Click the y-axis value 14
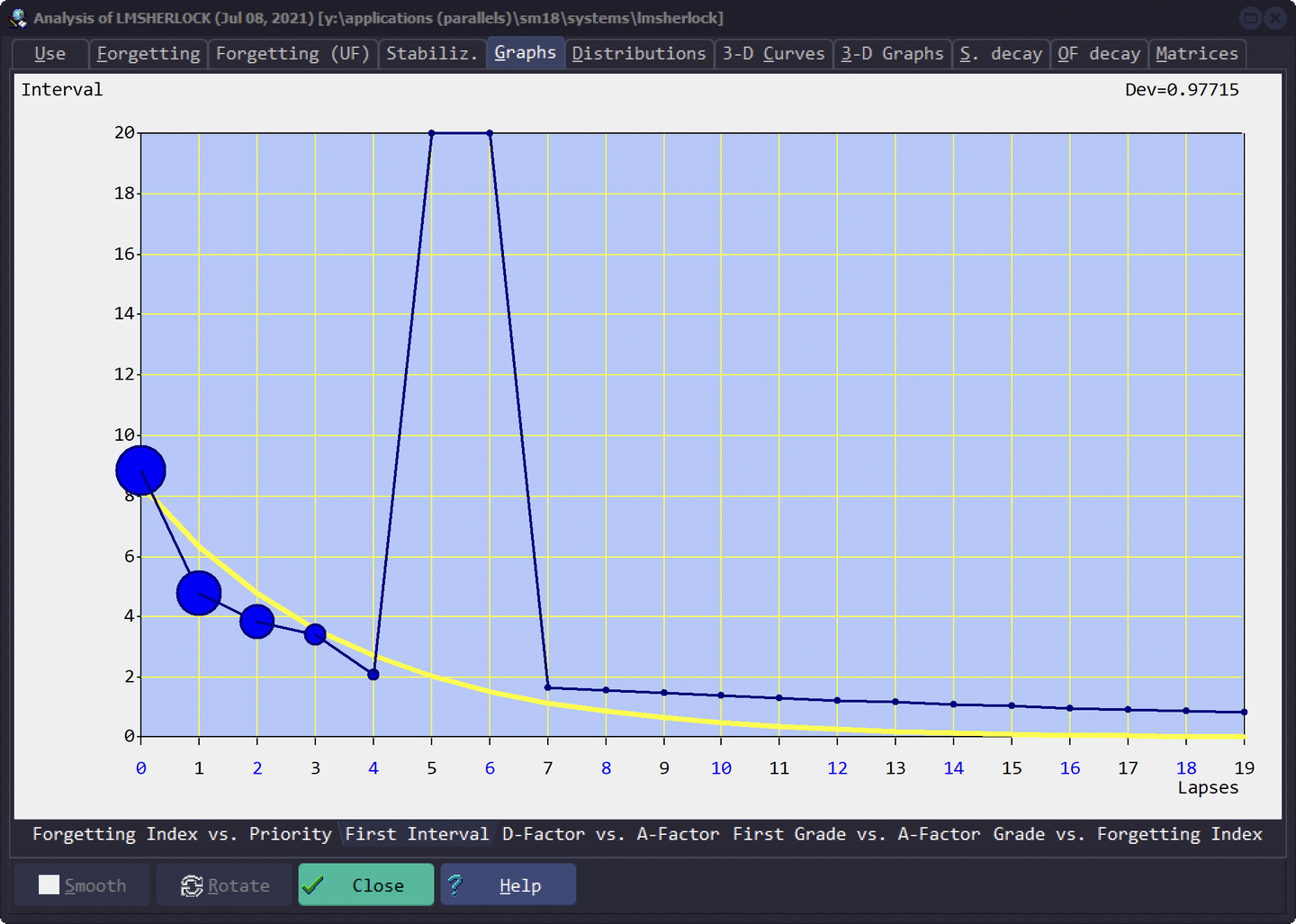Screen dimensions: 1296x924 124,314
